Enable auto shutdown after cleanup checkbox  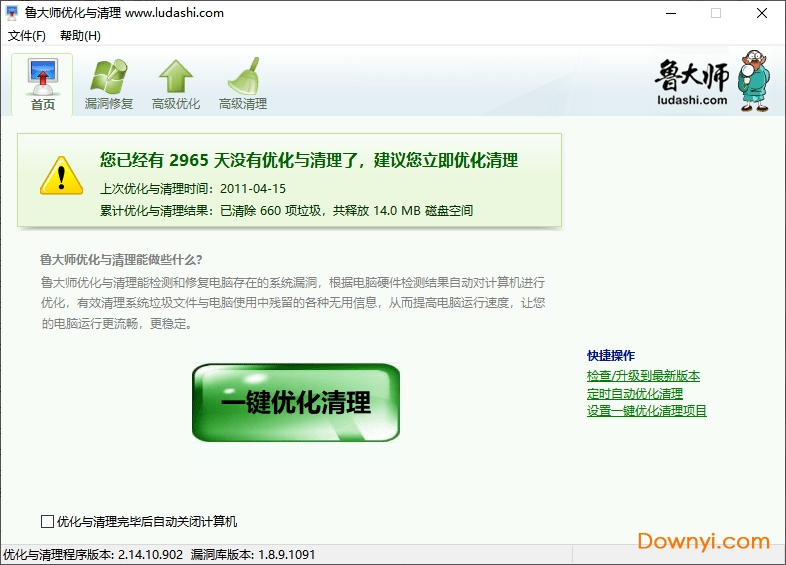(x=47, y=522)
